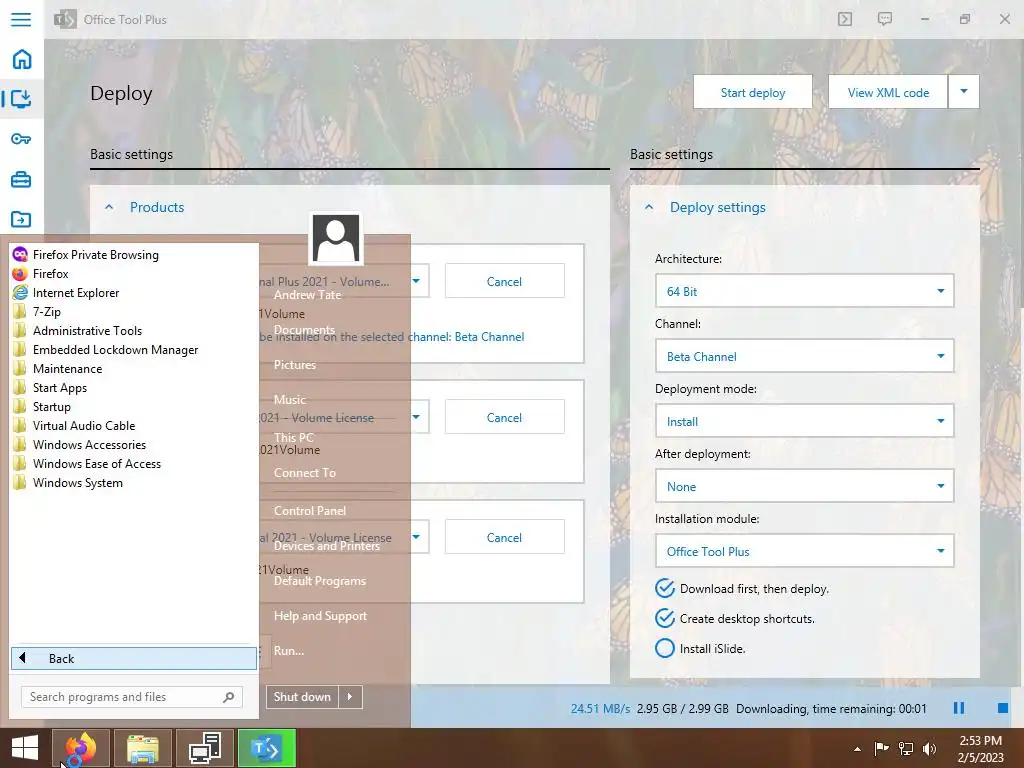Open the folder-arrow icon in sidebar
Viewport: 1024px width, 768px height.
point(21,219)
